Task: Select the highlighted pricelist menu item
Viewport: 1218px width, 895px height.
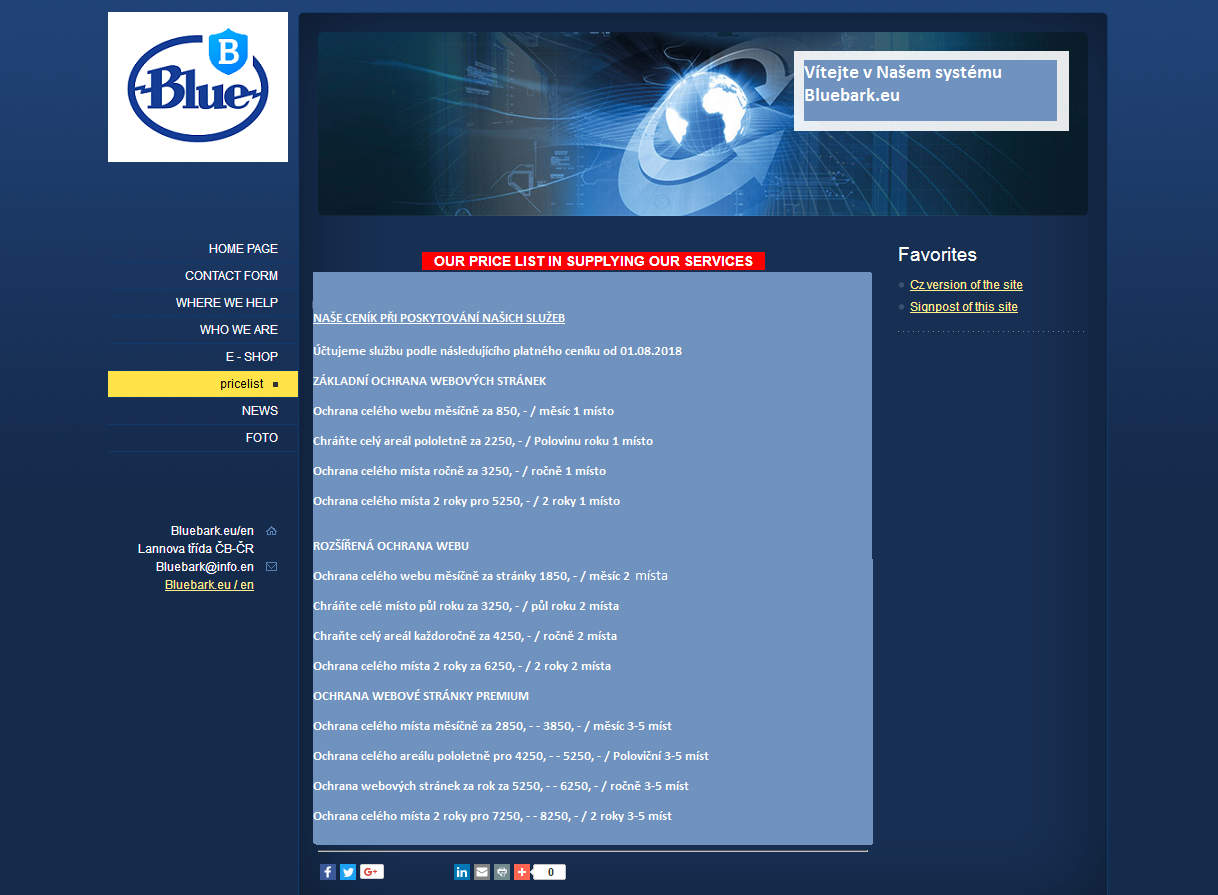Action: coord(203,384)
